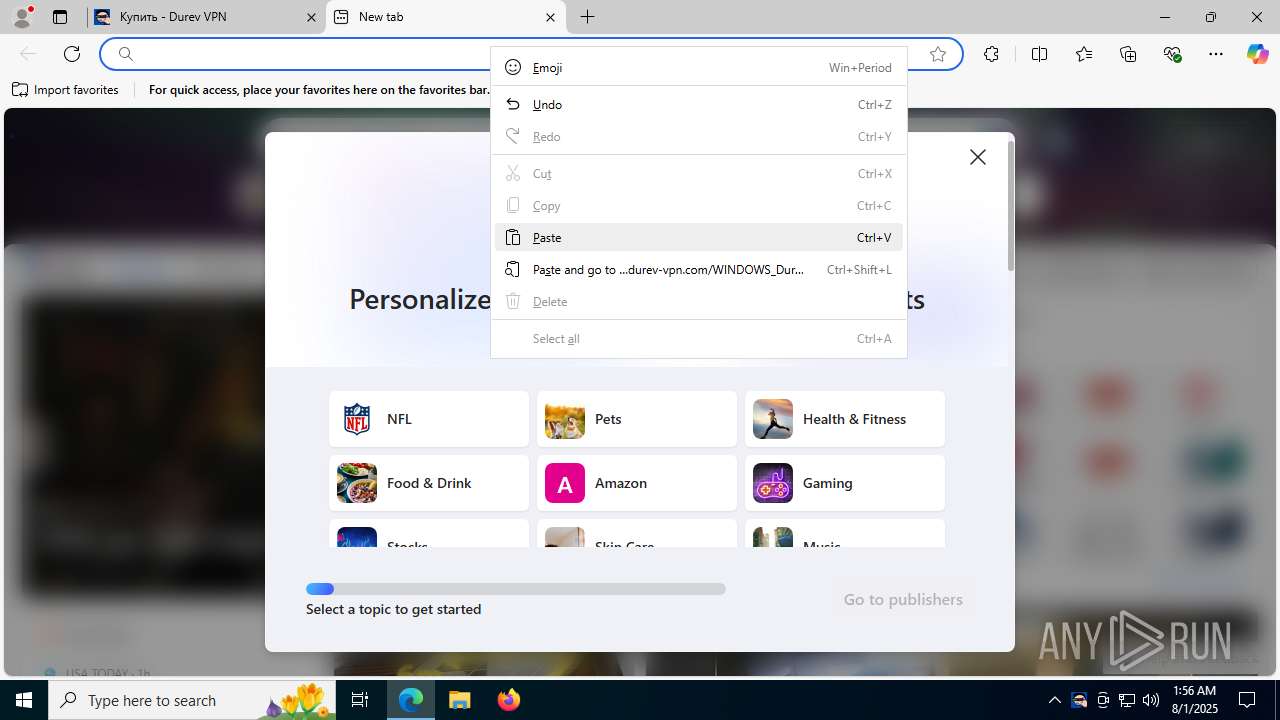The height and width of the screenshot is (720, 1280).
Task: Click the NFL shield logo
Action: [357, 419]
